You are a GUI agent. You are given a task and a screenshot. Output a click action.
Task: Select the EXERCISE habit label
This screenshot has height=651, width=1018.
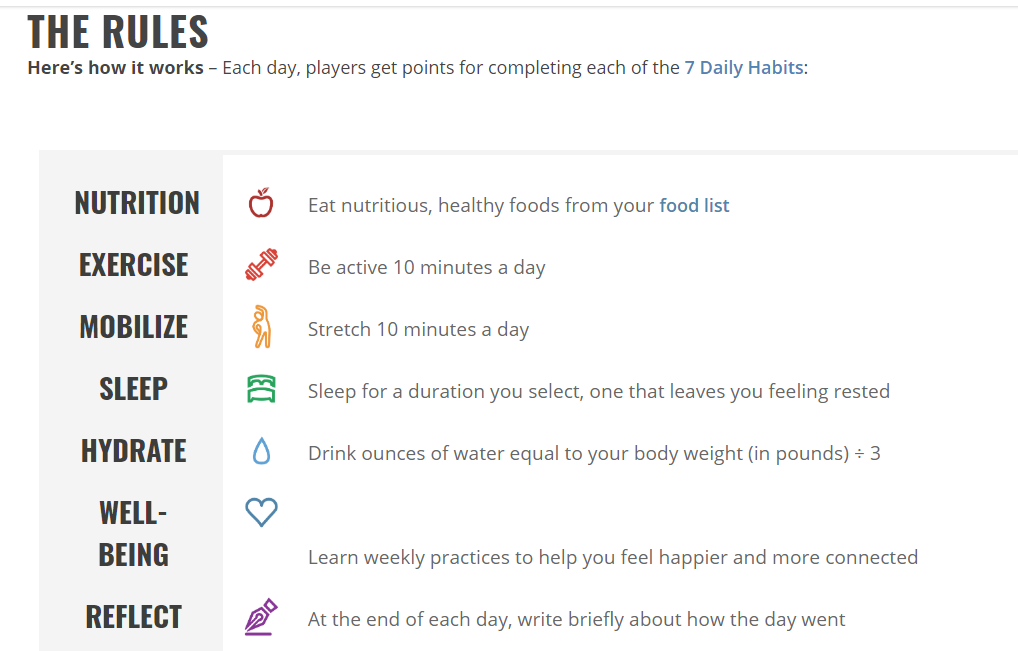click(134, 265)
